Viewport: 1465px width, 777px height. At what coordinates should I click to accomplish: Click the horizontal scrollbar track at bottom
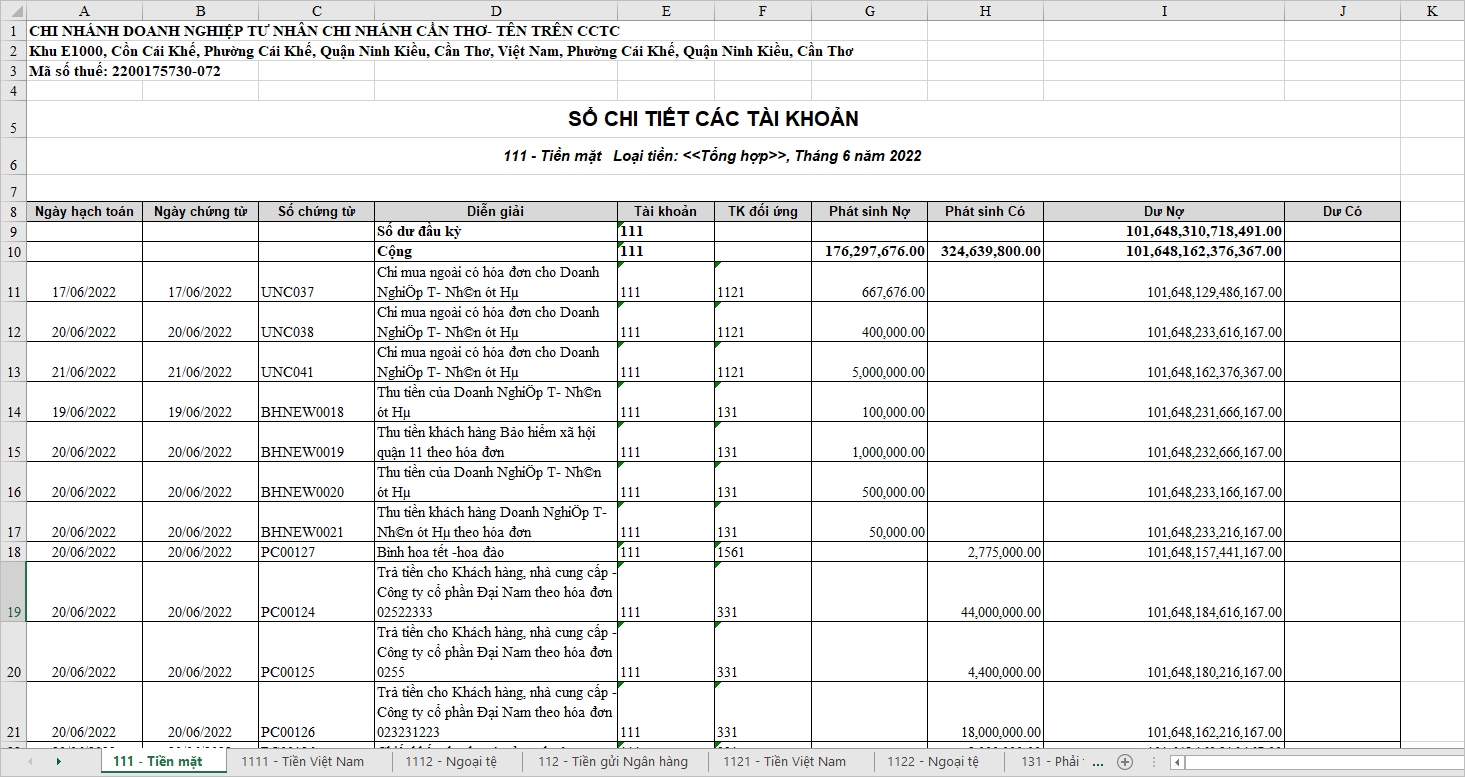pos(1320,762)
